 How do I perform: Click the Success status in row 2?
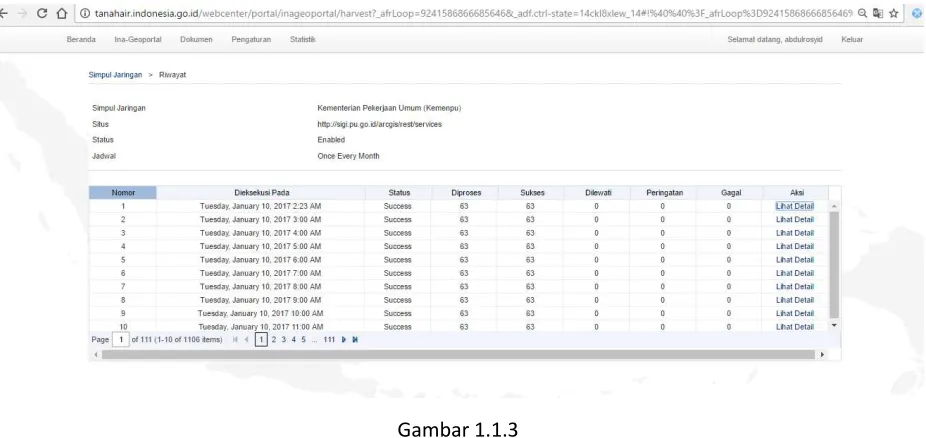tap(397, 220)
